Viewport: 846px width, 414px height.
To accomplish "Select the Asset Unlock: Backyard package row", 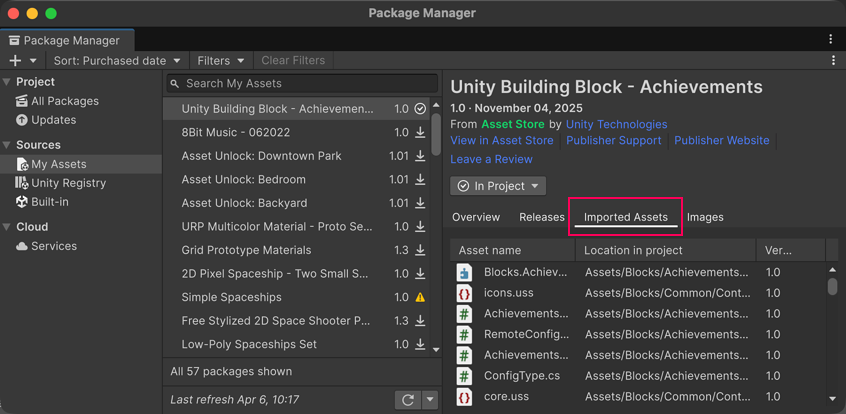I will [x=296, y=203].
